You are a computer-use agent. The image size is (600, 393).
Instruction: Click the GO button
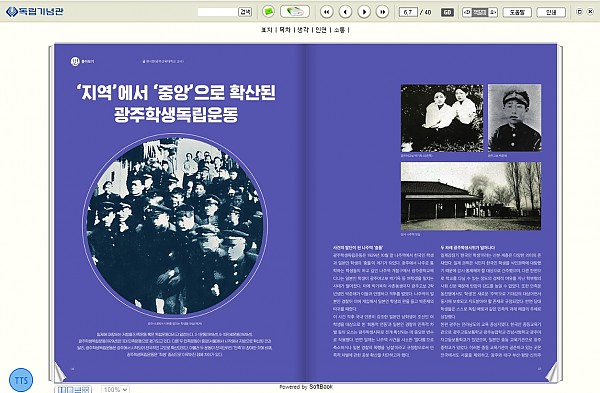tap(447, 12)
